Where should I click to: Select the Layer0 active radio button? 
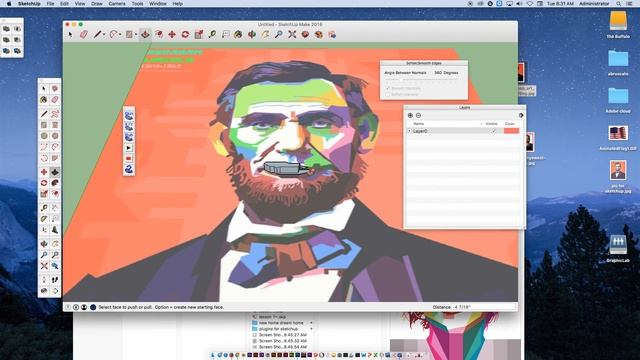[409, 131]
